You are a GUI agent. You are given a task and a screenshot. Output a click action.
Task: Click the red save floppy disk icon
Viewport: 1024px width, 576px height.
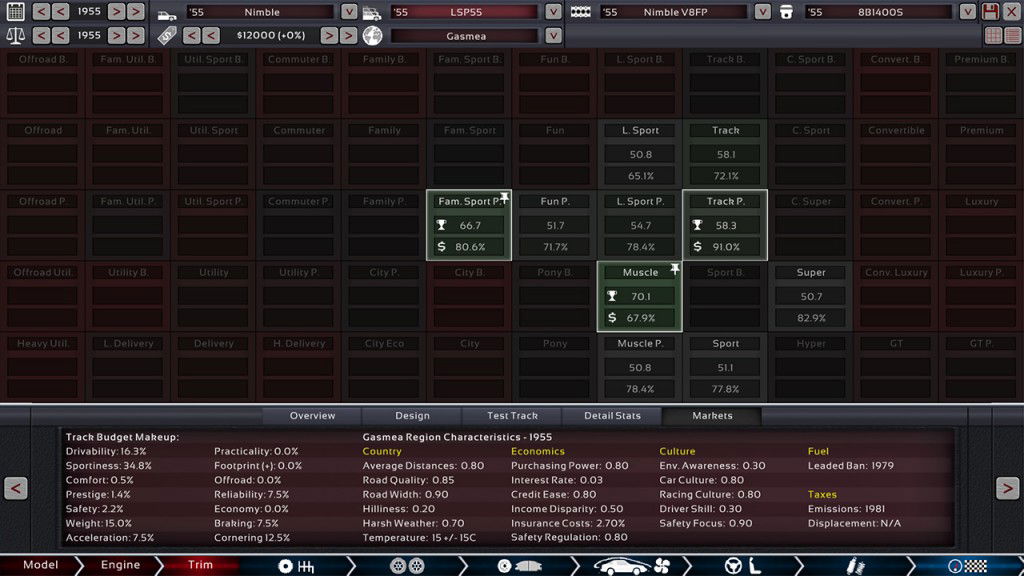[990, 12]
